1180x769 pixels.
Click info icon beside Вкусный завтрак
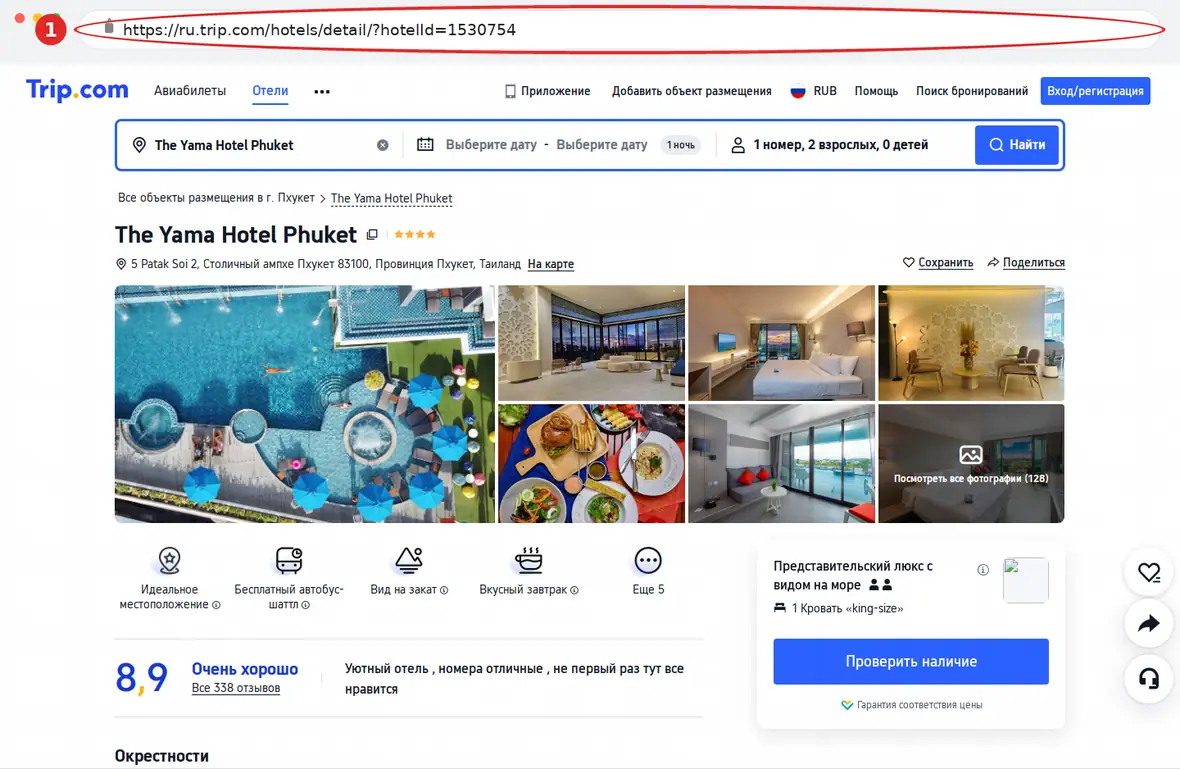574,591
